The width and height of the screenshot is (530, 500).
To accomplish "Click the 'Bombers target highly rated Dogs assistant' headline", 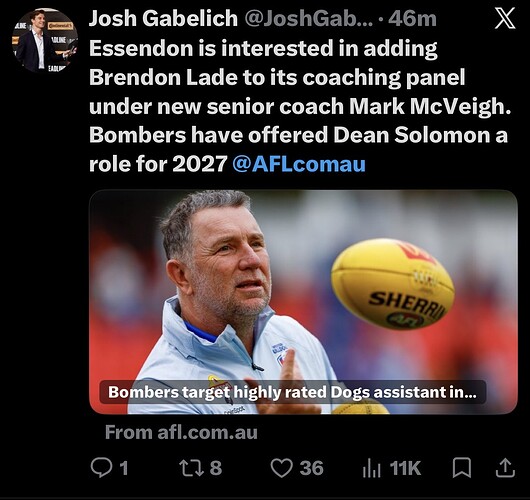I will pyautogui.click(x=292, y=392).
